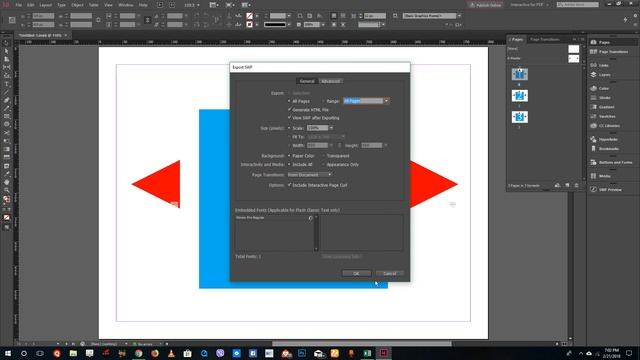640x360 pixels.
Task: Open the Window menu
Action: pyautogui.click(x=125, y=5)
